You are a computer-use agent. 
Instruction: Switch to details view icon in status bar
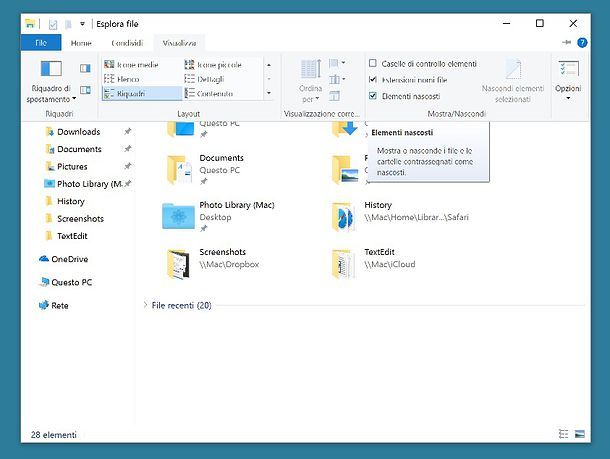562,434
